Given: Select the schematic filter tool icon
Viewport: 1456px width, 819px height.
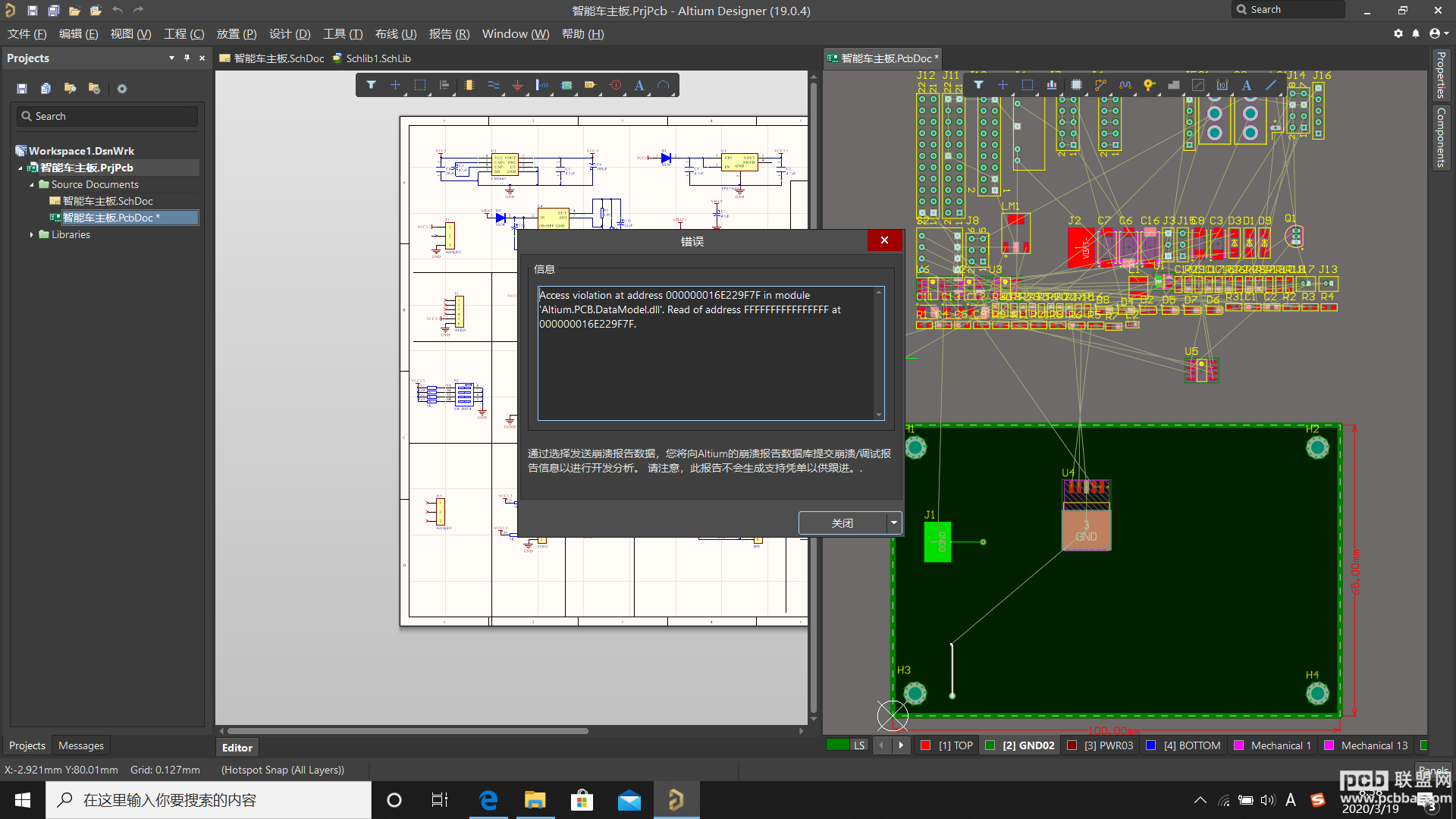Looking at the screenshot, I should [x=371, y=85].
